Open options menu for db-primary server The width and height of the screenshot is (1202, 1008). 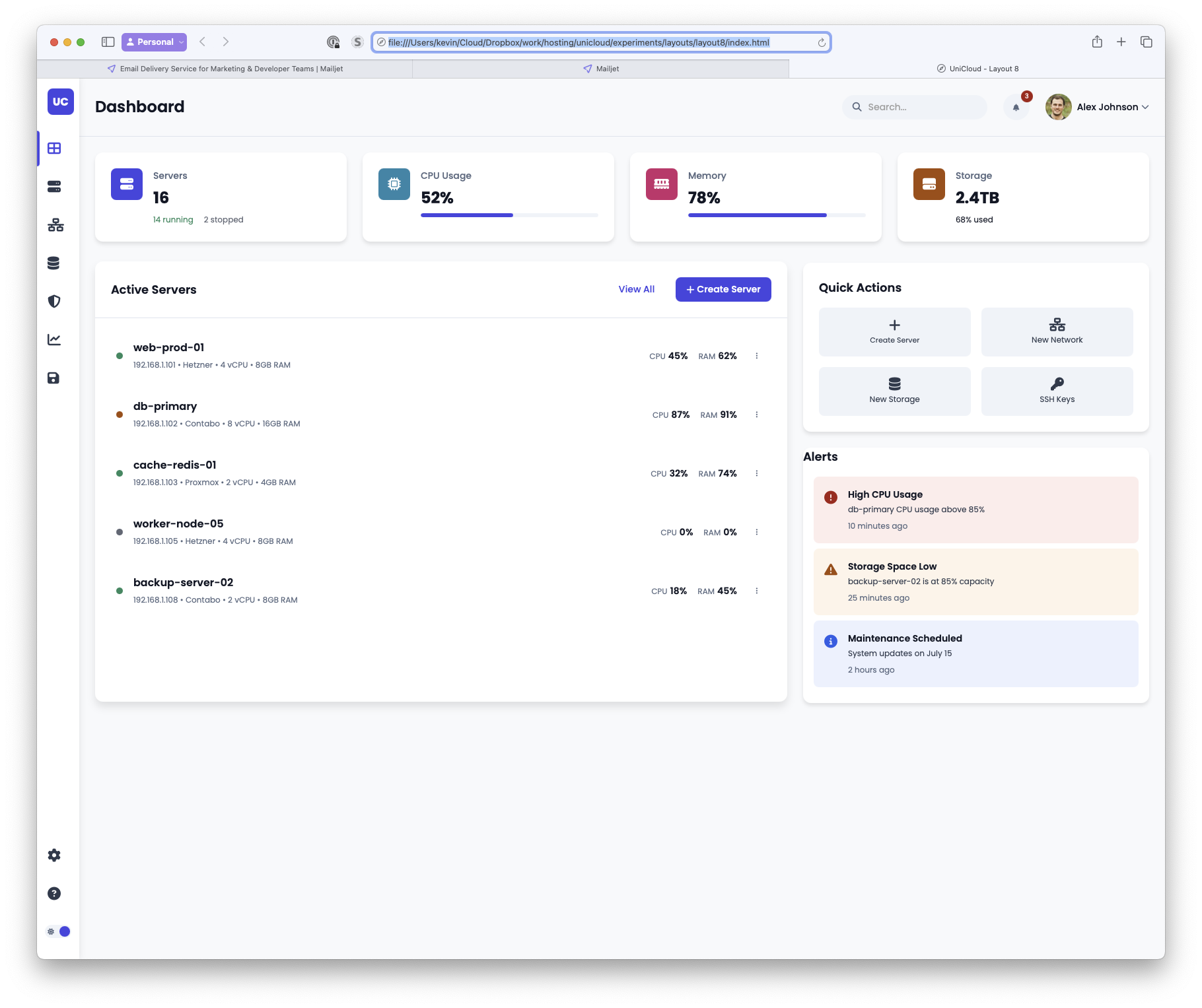tap(757, 415)
